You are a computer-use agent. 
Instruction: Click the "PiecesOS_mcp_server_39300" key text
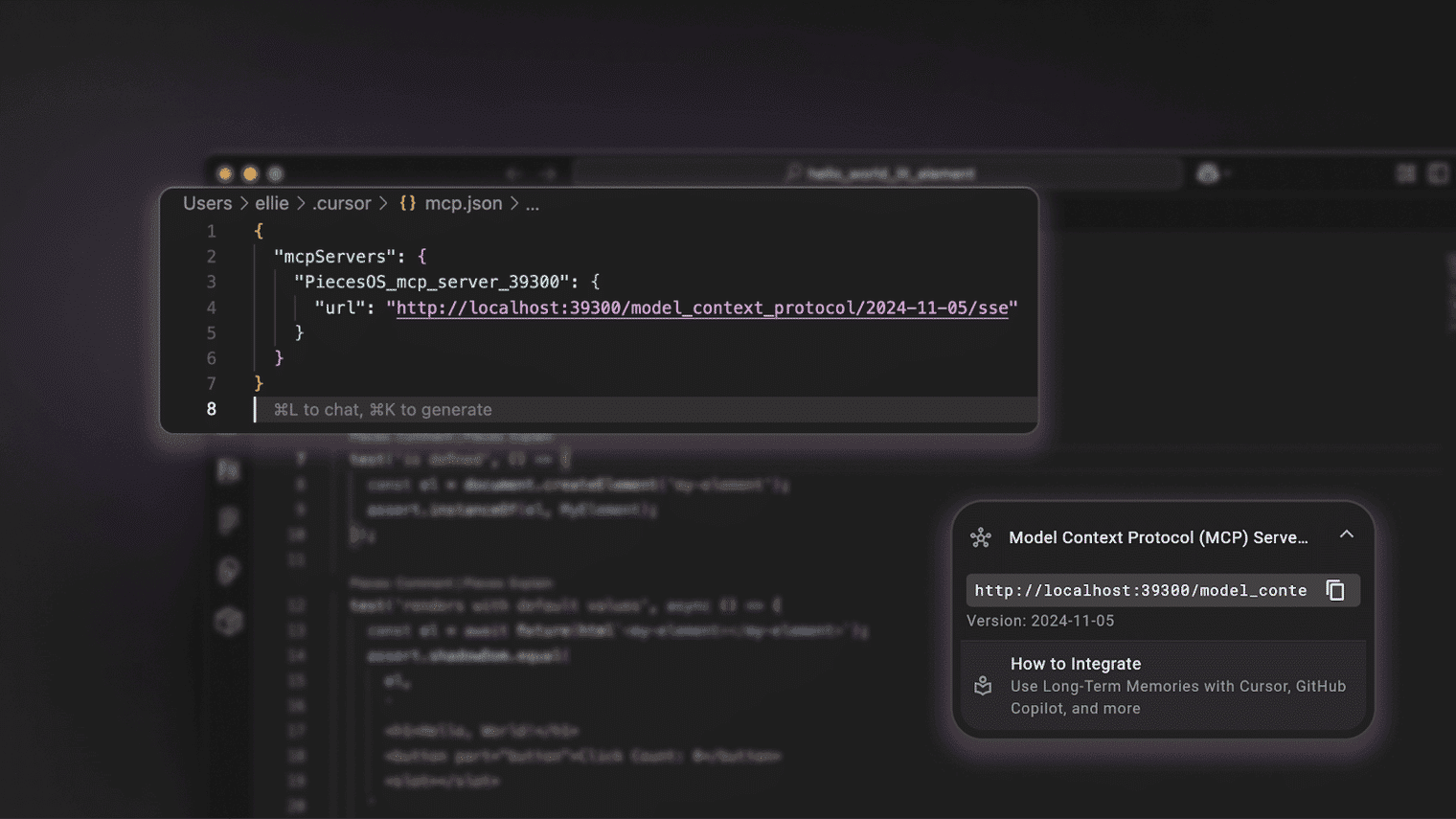pyautogui.click(x=431, y=282)
